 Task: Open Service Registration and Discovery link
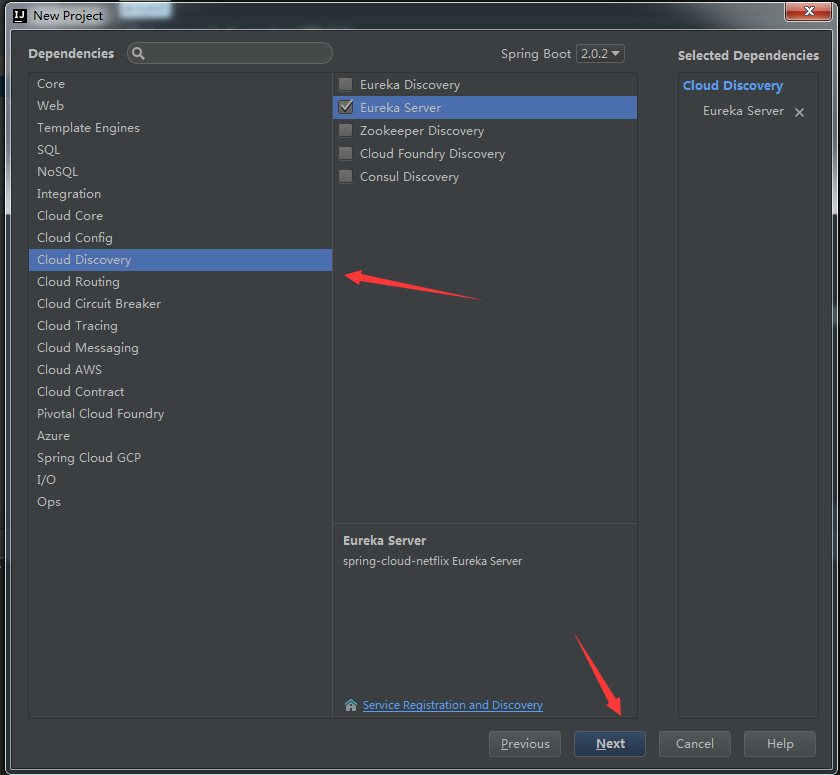453,705
